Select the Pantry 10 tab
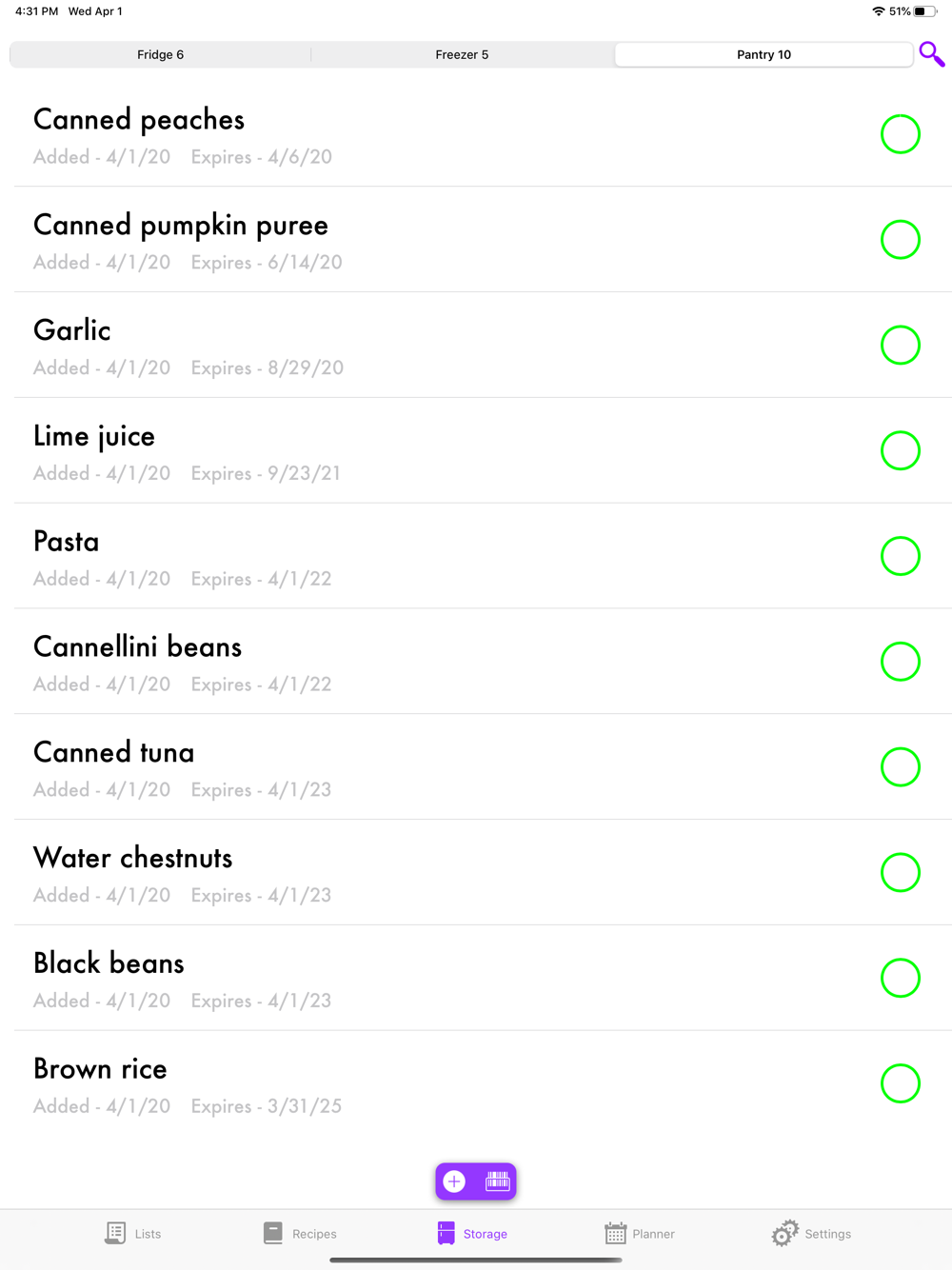Screen dimensions: 952x1270 coord(764,54)
